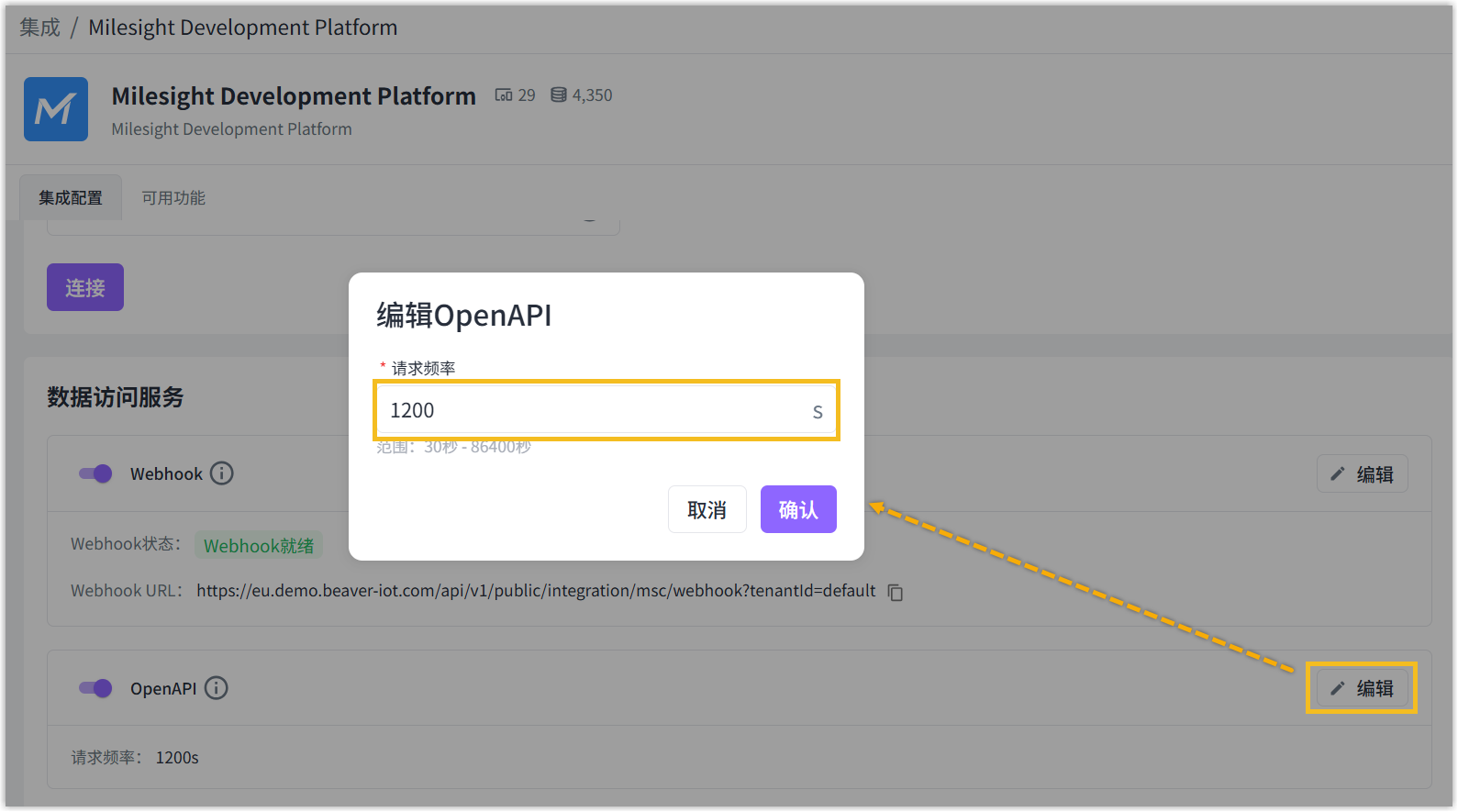This screenshot has width=1458, height=812.
Task: Click the 编辑 pencil button in the Webhook row
Action: click(1362, 474)
